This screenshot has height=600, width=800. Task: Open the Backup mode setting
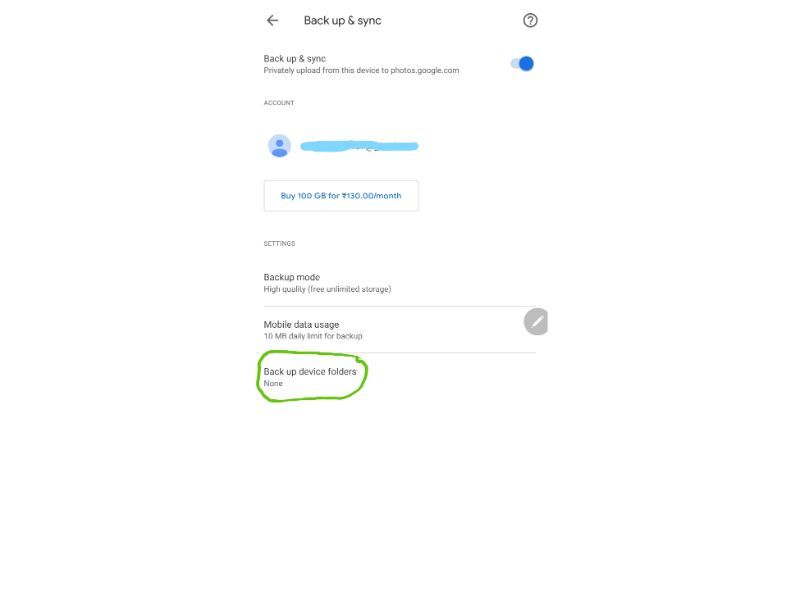pos(399,283)
